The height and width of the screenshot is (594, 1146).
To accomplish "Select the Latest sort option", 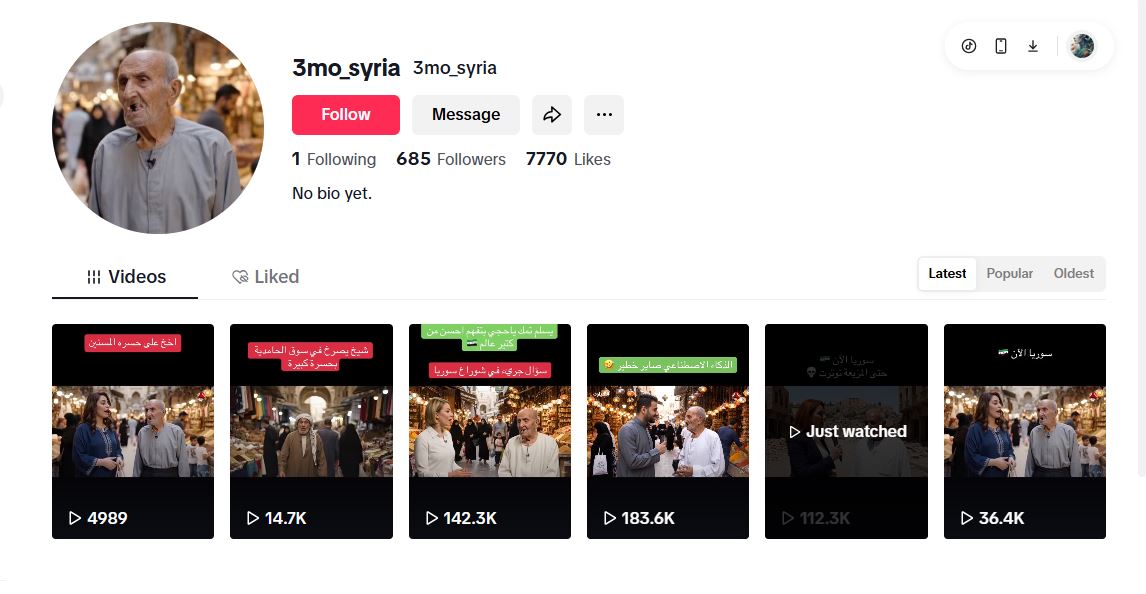I will pos(947,273).
